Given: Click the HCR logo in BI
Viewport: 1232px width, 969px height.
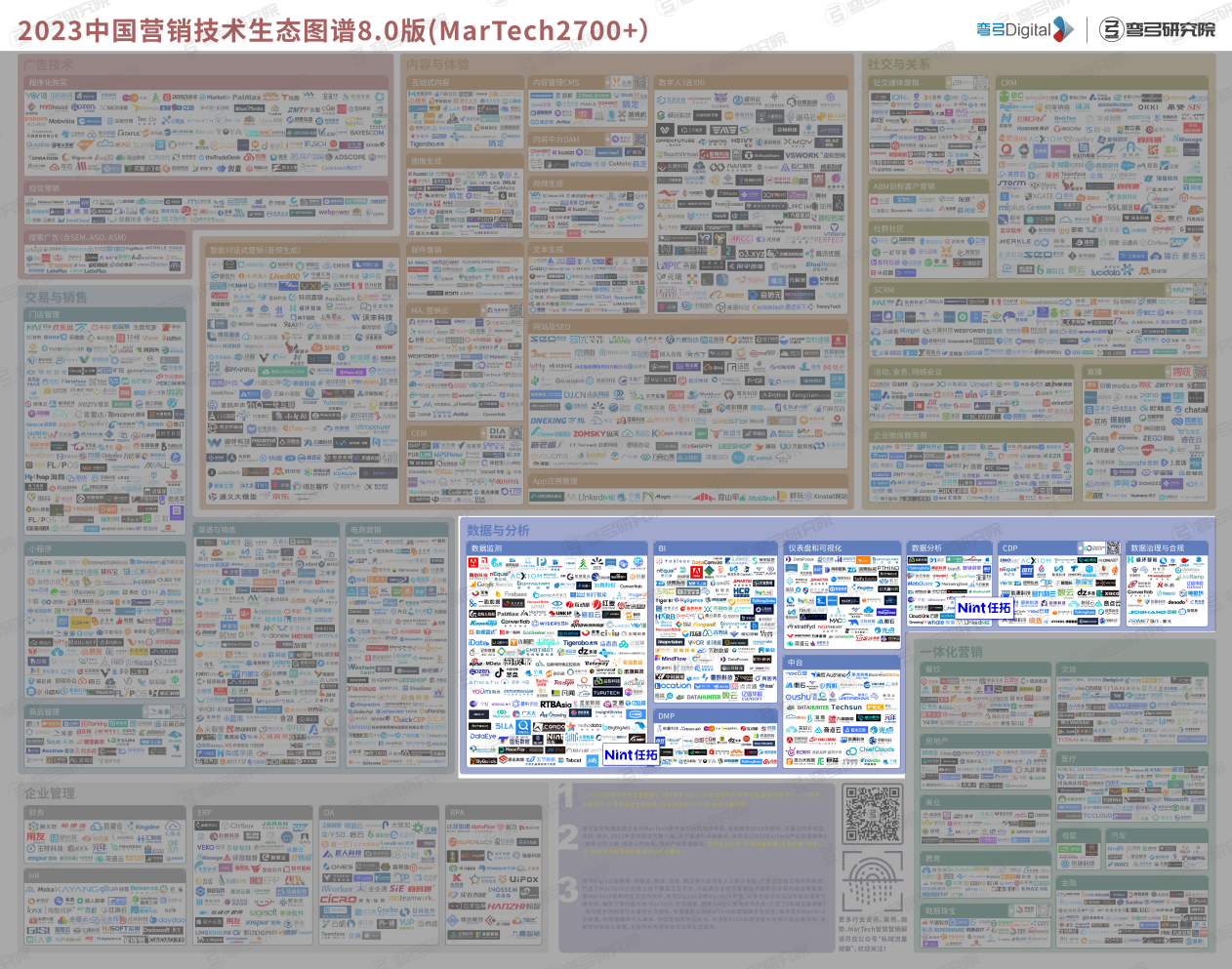Looking at the screenshot, I should pyautogui.click(x=741, y=591).
